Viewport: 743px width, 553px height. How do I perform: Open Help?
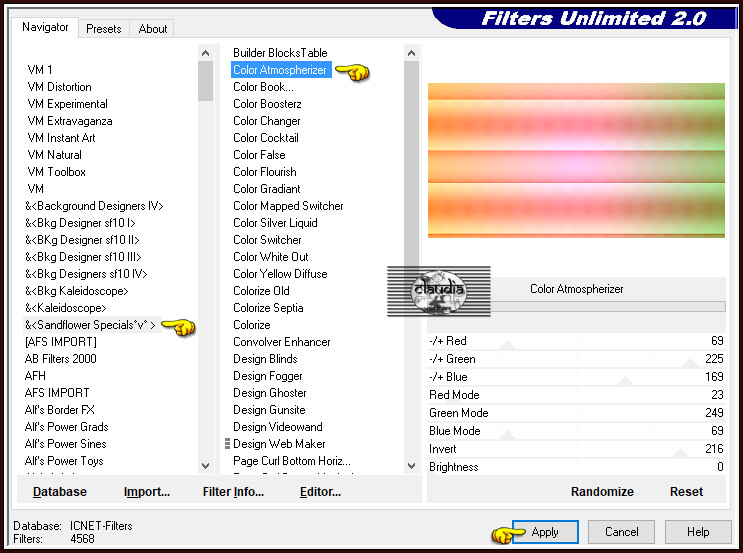pyautogui.click(x=698, y=532)
